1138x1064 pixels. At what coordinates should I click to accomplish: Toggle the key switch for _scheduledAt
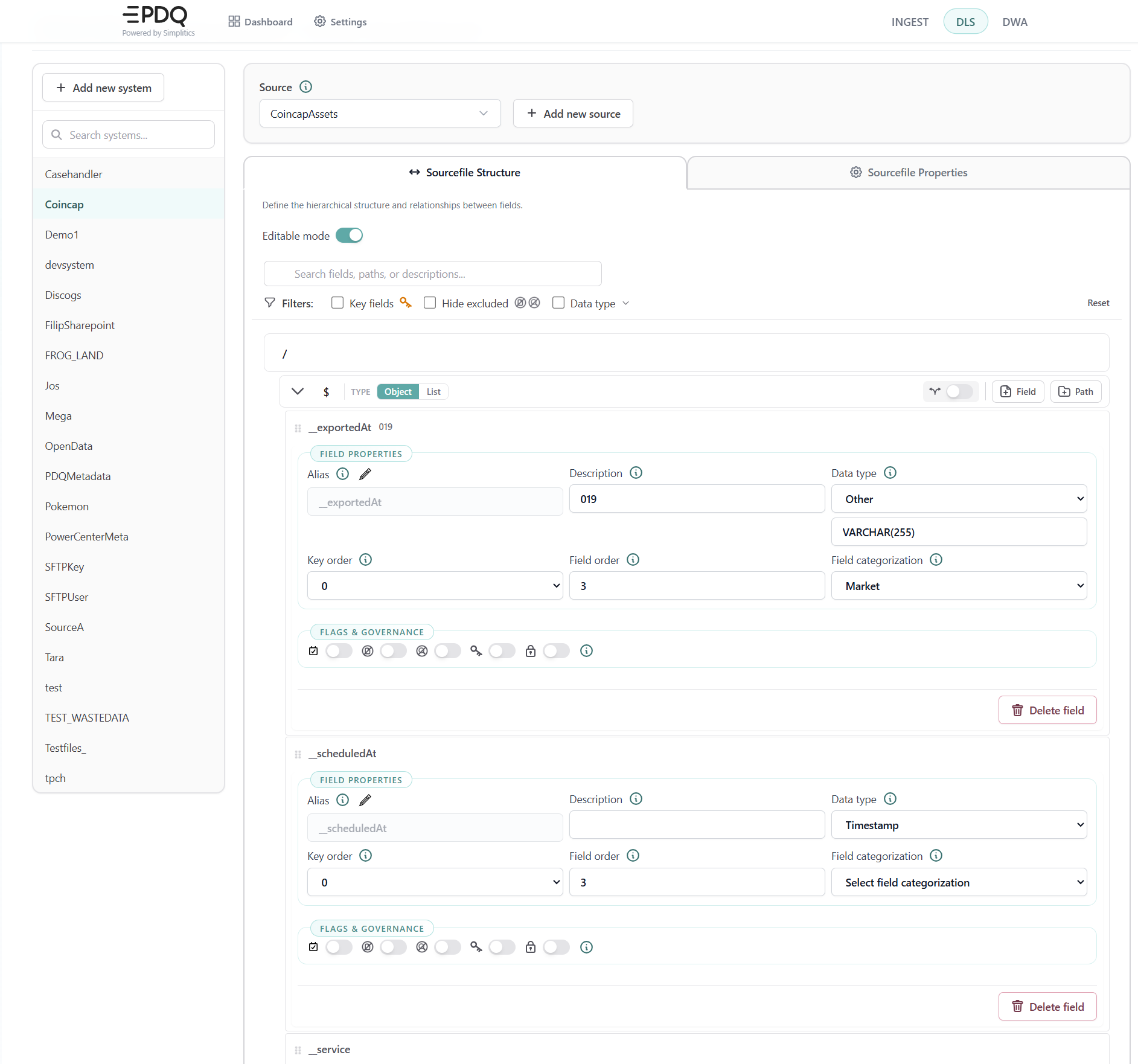coord(502,947)
